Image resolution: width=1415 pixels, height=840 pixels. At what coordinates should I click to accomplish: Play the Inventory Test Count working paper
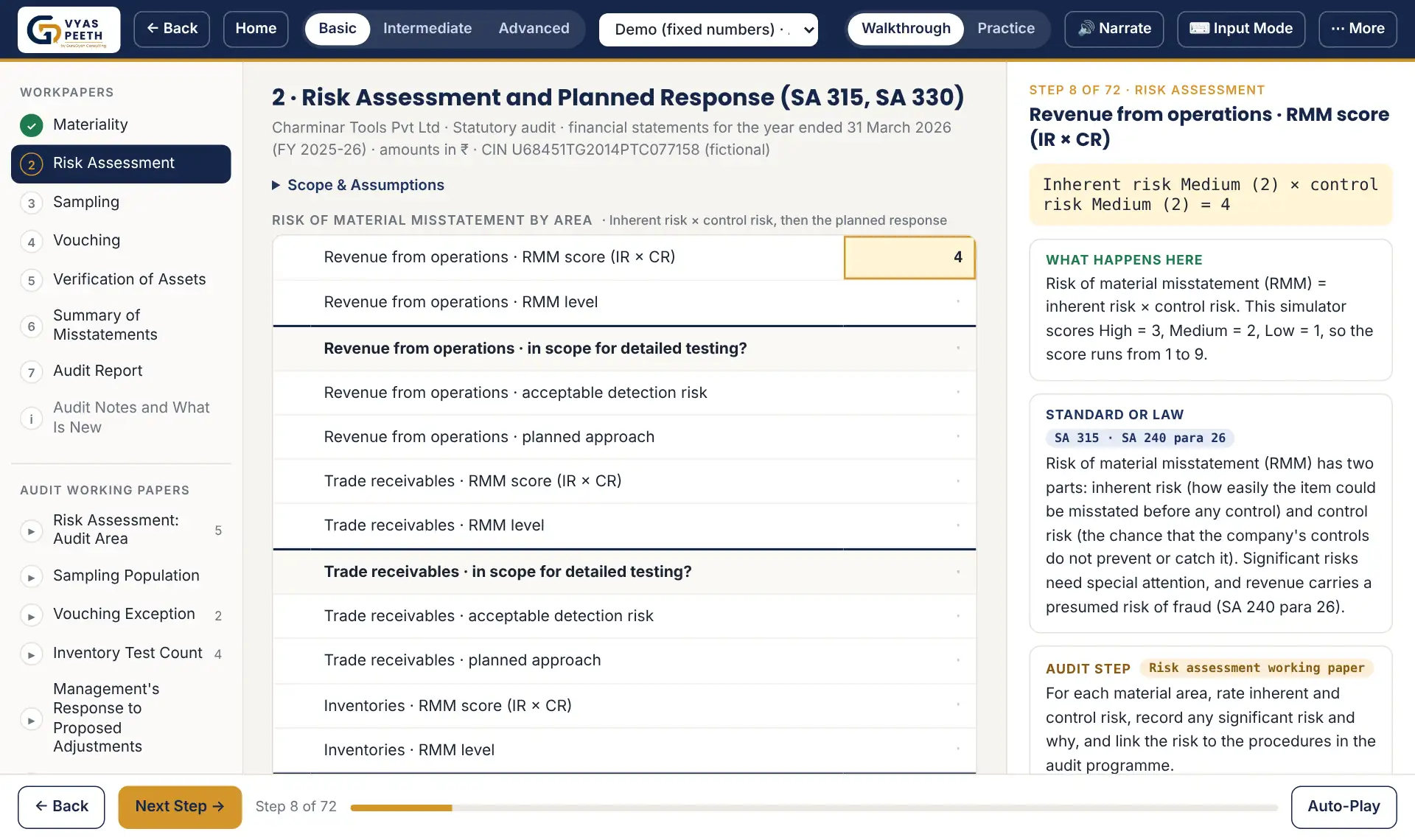[31, 654]
